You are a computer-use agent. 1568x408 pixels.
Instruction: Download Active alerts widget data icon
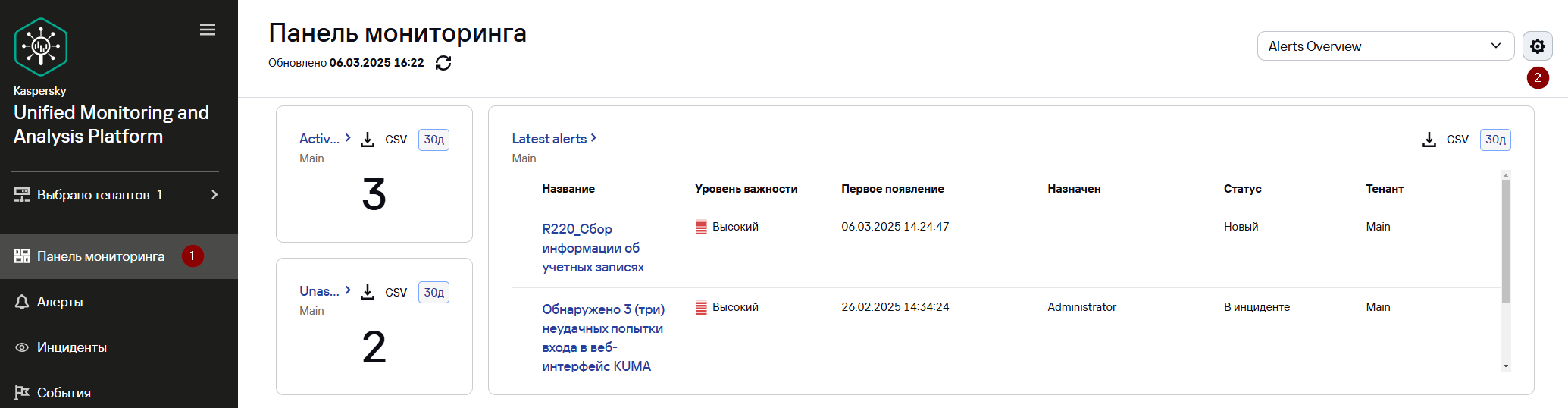click(x=368, y=140)
